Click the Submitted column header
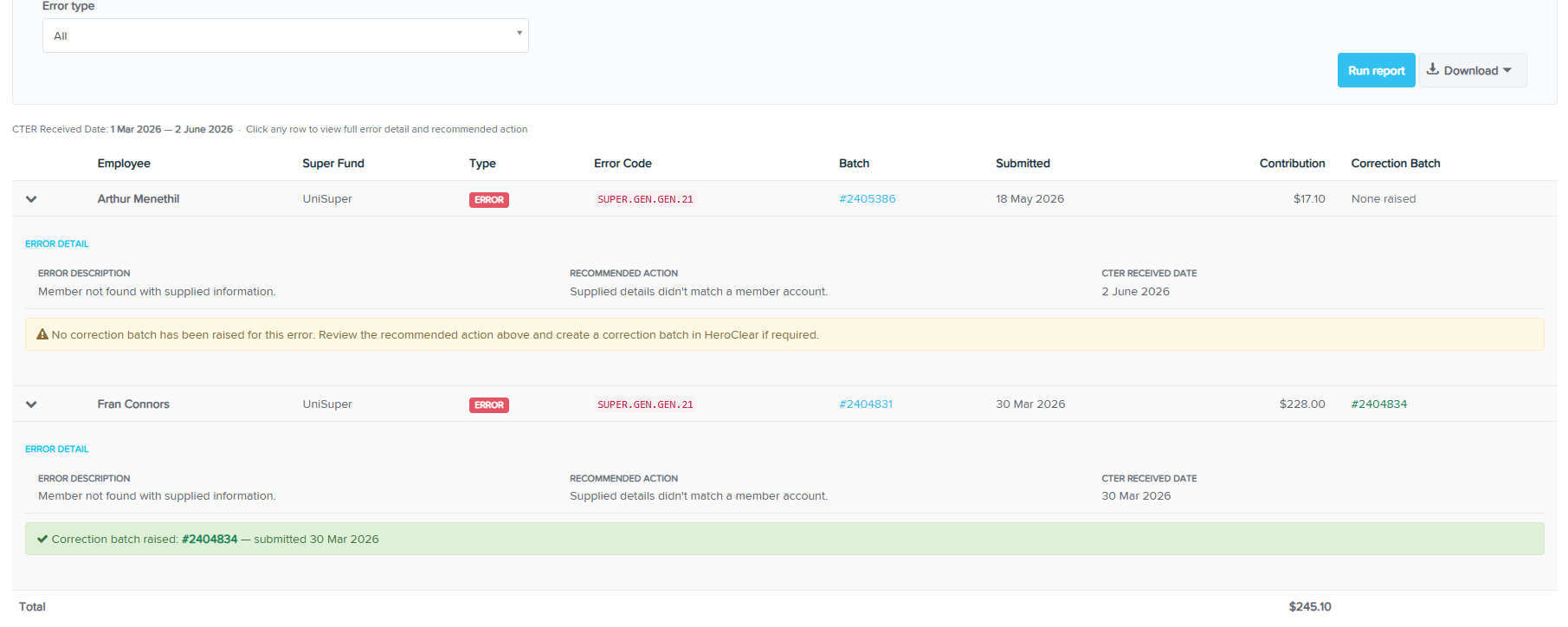This screenshot has height=627, width=1568. (1023, 164)
